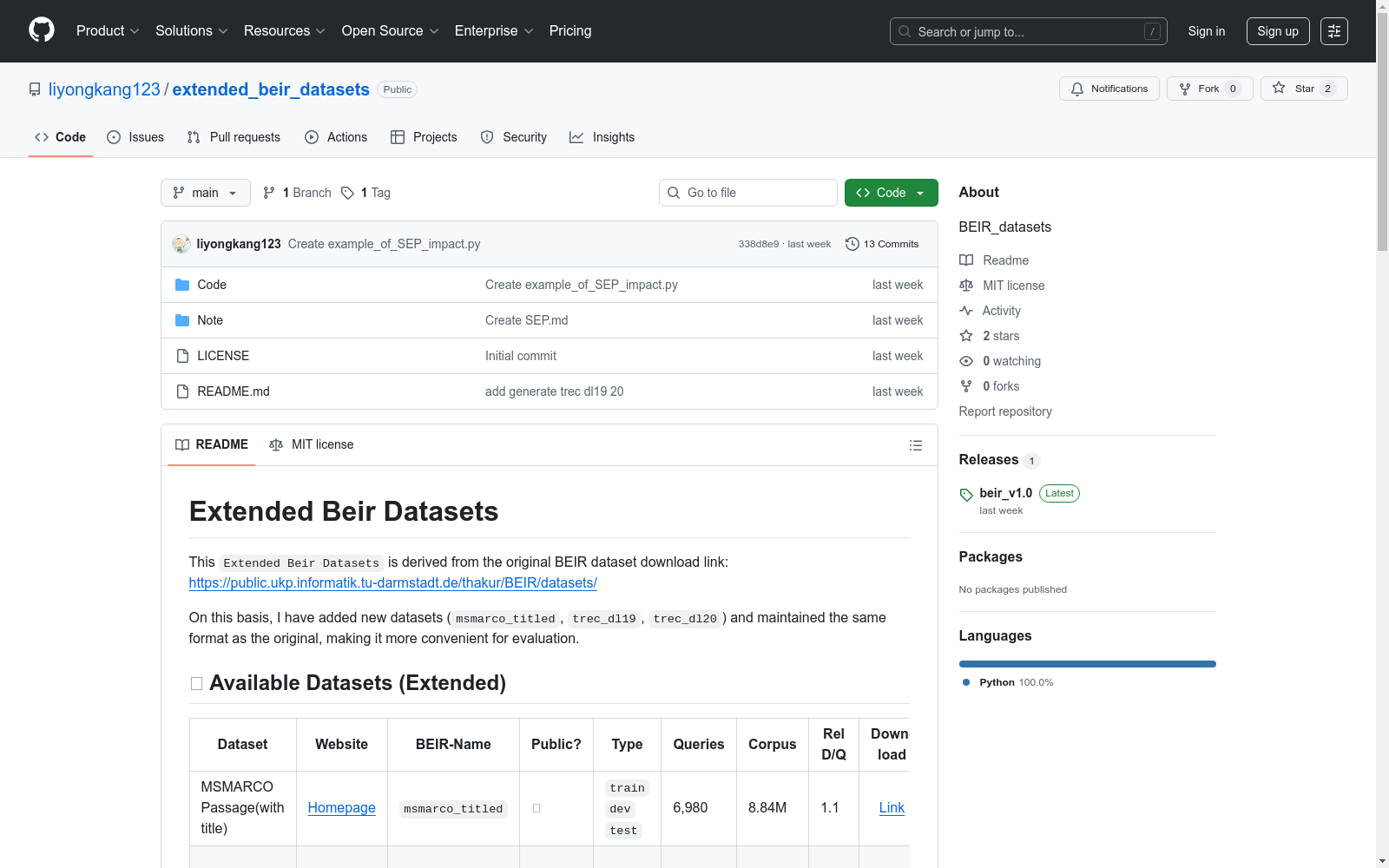Click the eye icon next to 0 watching
This screenshot has width=1389, height=868.
966,361
